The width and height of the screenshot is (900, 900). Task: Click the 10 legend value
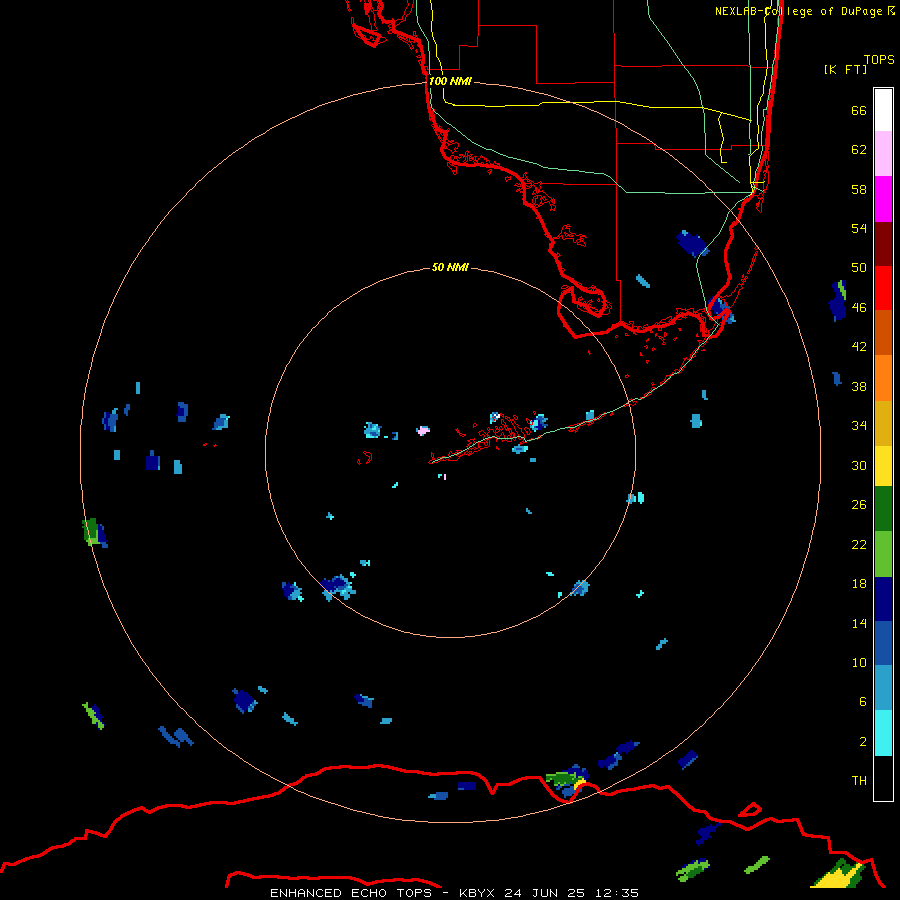(859, 663)
